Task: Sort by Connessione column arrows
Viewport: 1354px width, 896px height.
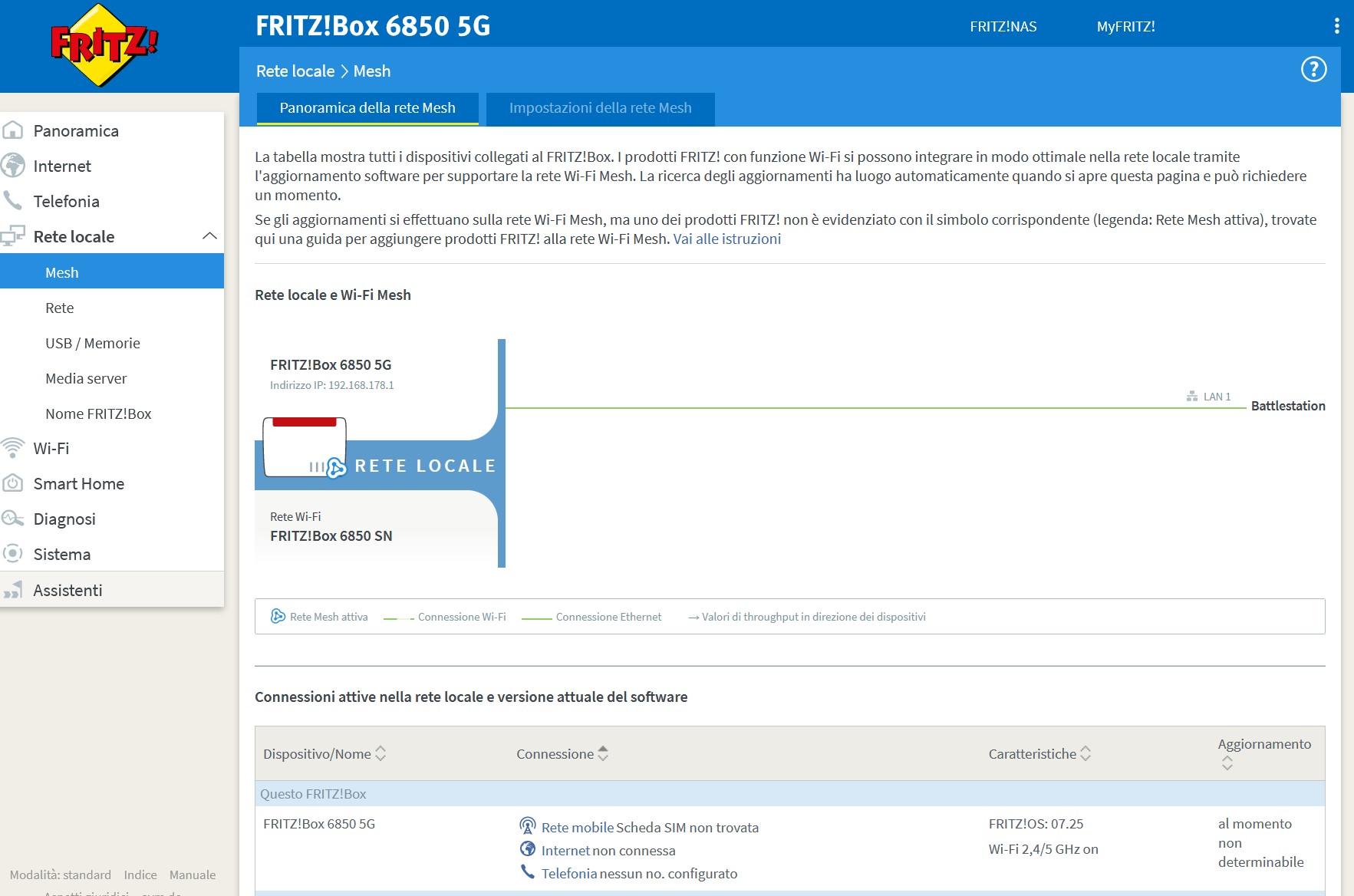Action: click(603, 753)
